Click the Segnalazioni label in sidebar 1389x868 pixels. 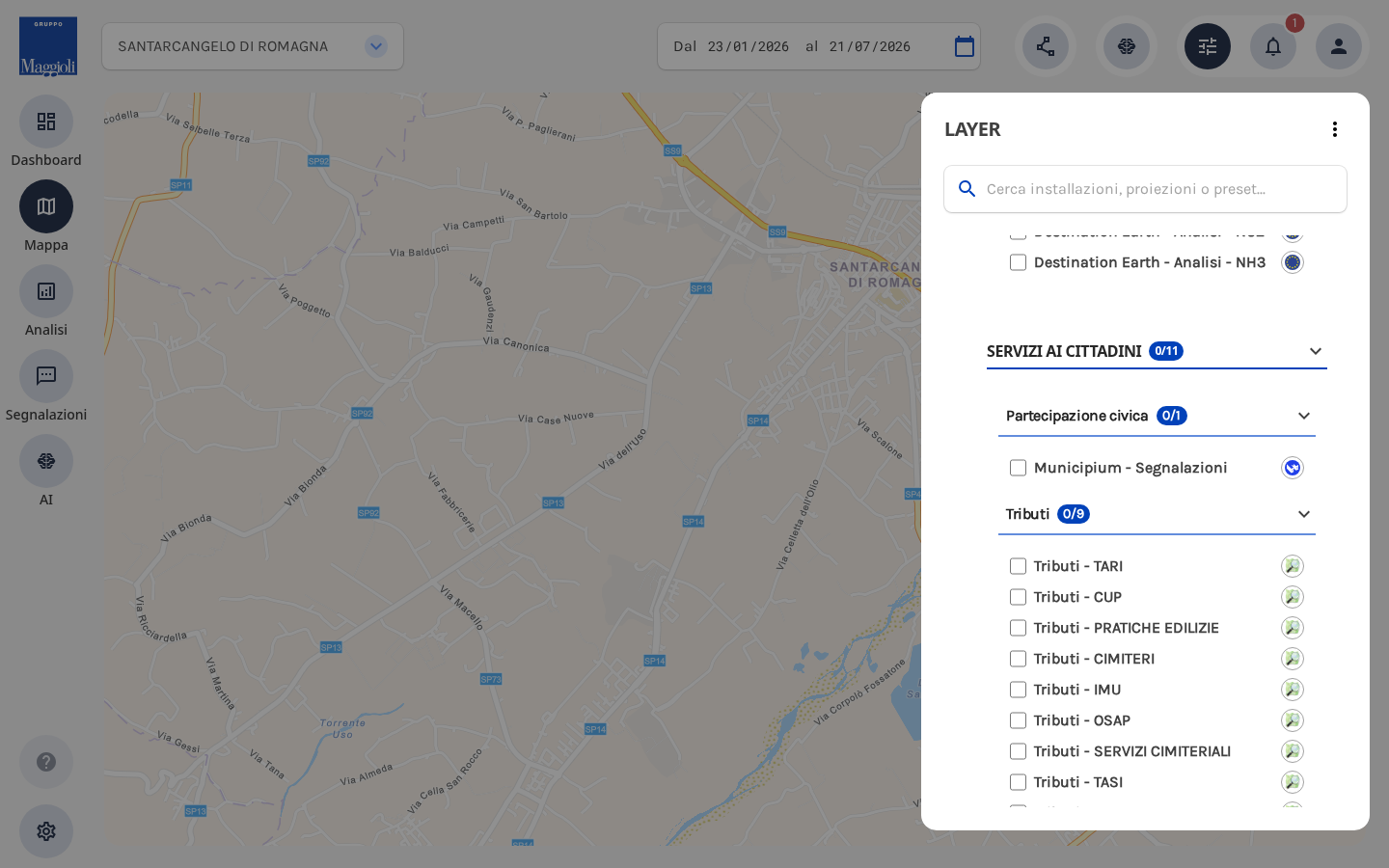point(46,415)
